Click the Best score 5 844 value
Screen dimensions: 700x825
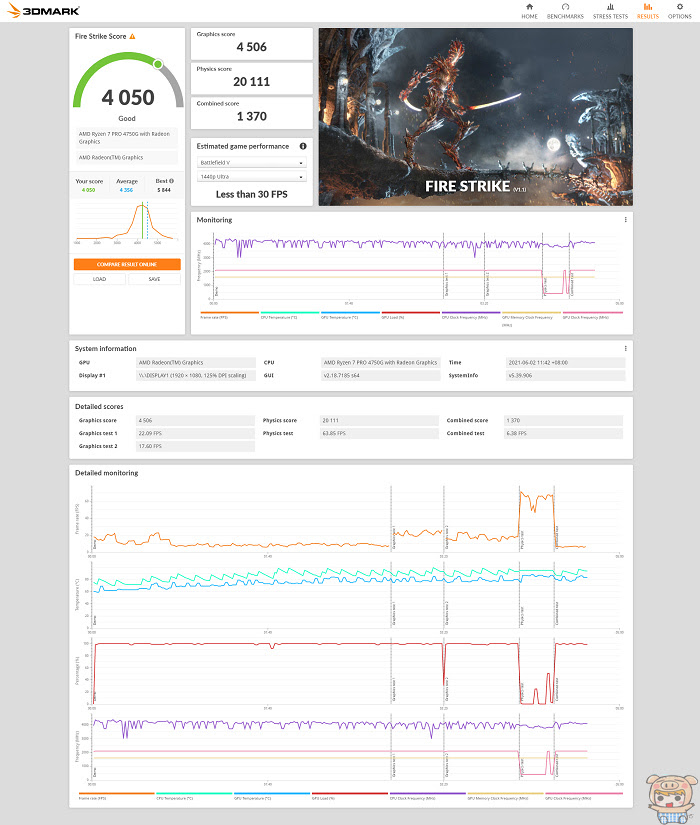click(164, 190)
